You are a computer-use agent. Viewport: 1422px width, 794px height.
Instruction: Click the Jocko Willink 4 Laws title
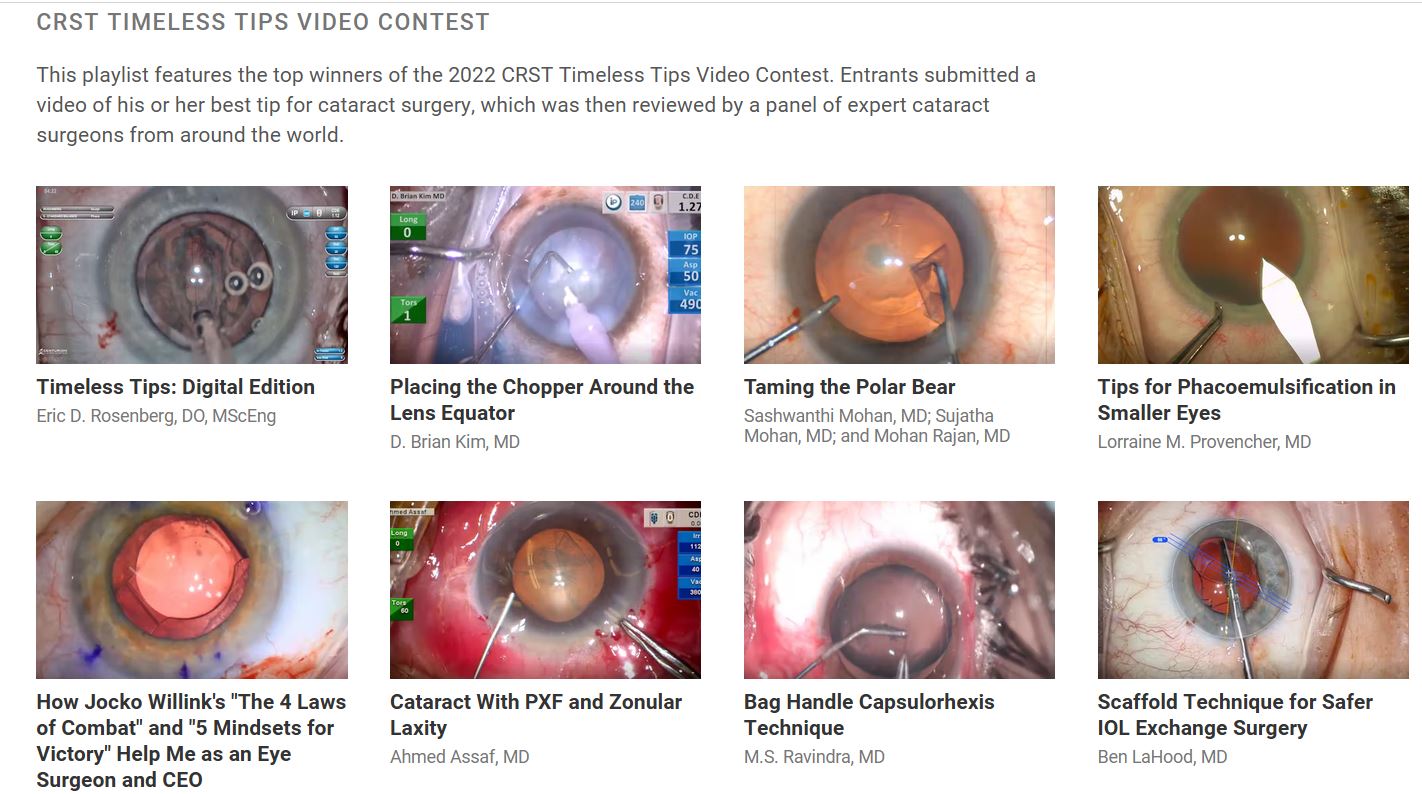(191, 741)
